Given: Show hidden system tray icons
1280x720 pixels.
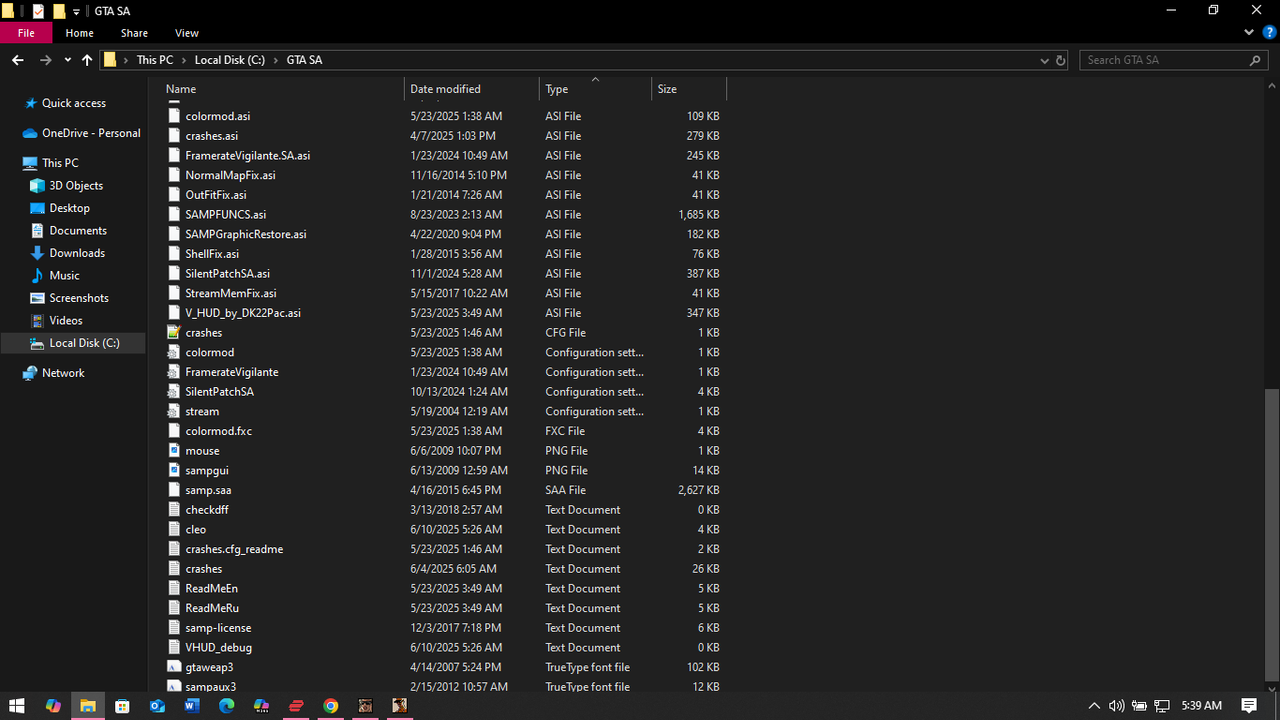Looking at the screenshot, I should pyautogui.click(x=1094, y=706).
